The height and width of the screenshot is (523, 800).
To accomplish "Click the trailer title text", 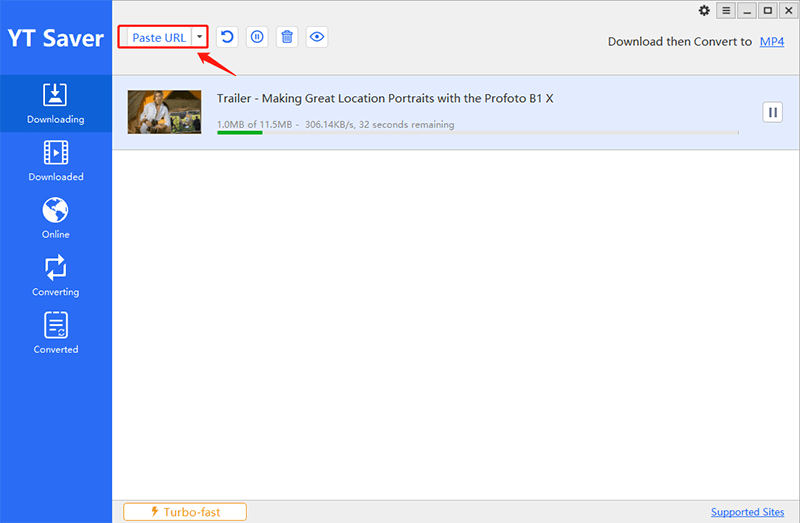I will [x=385, y=98].
